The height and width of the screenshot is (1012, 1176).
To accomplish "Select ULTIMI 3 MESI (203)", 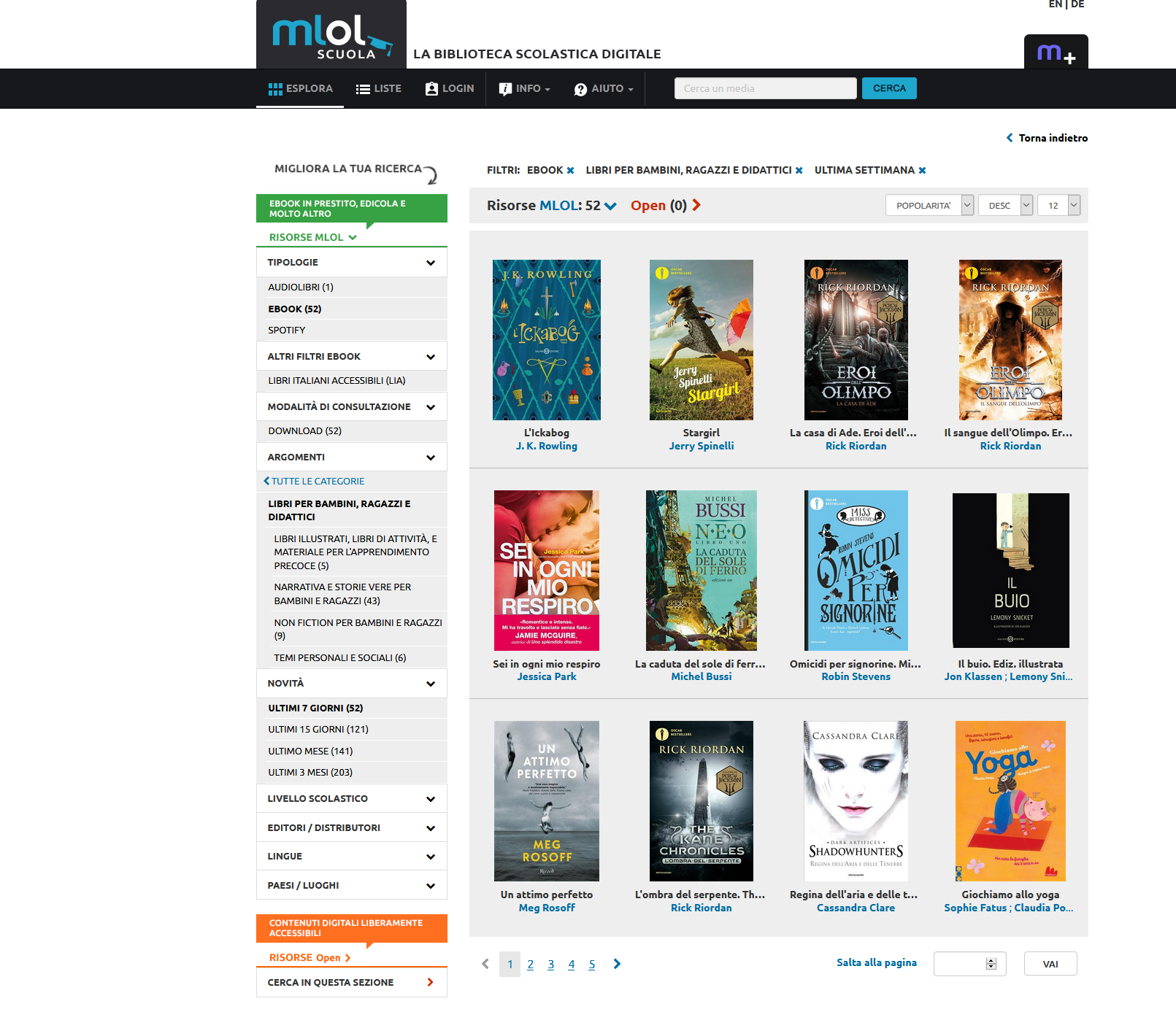I will tap(310, 772).
